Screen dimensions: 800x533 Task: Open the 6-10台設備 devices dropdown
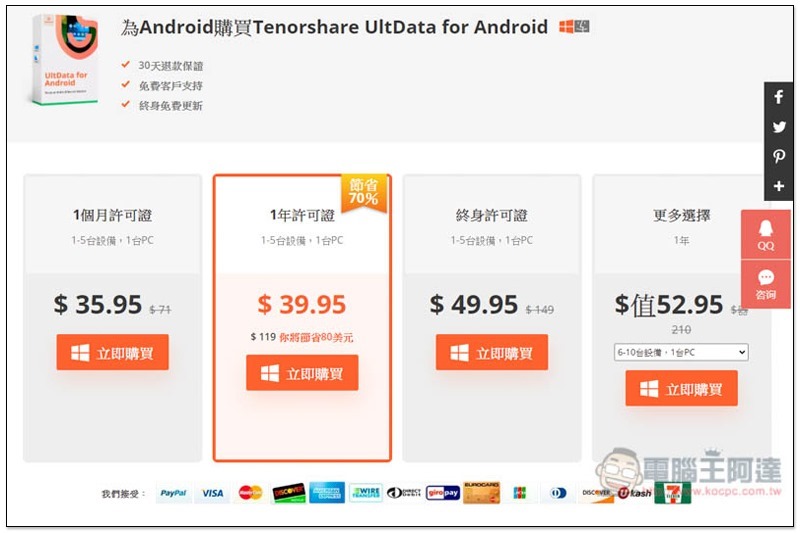681,352
